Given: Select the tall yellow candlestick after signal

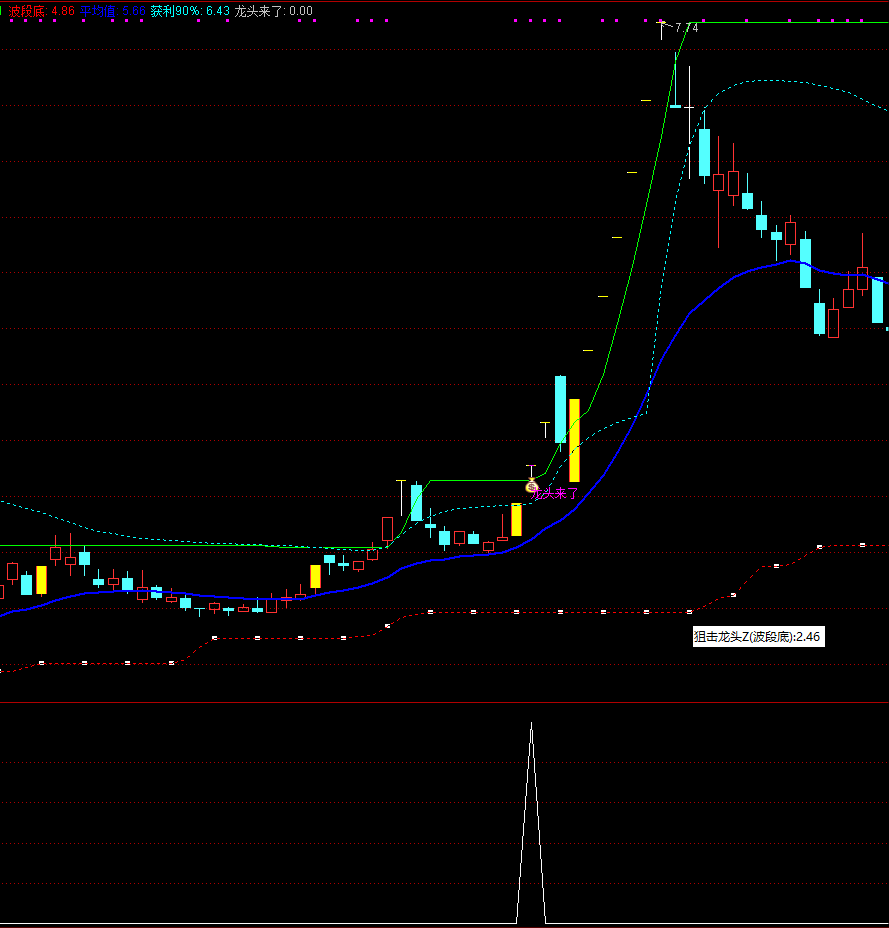Looking at the screenshot, I should tap(574, 440).
